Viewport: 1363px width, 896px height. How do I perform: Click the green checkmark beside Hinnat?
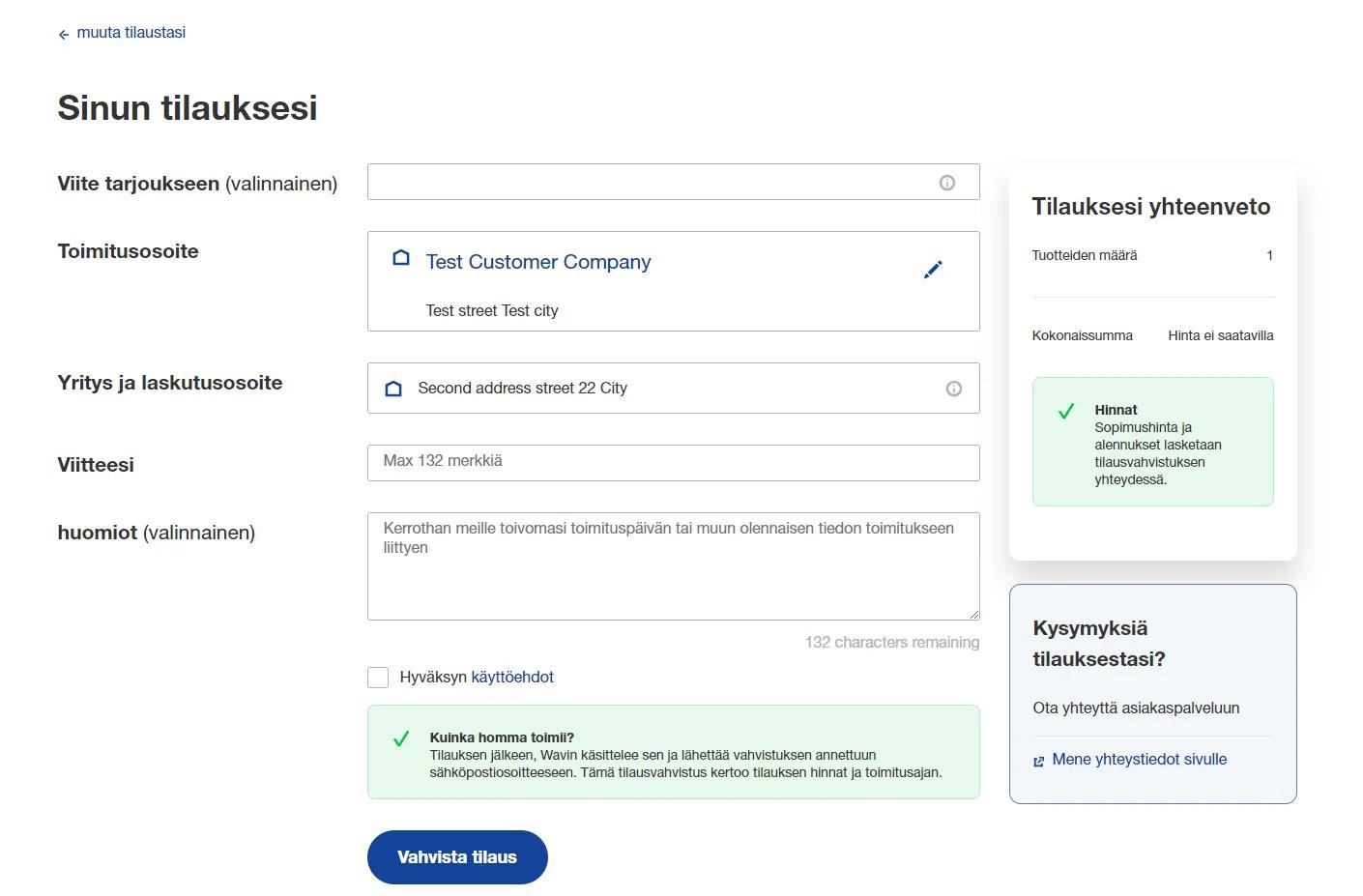click(x=1066, y=412)
